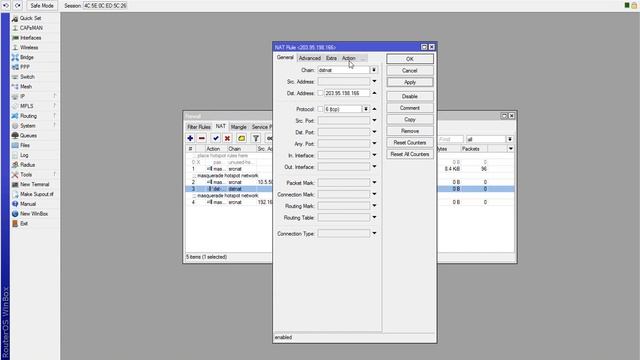Screen dimensions: 640x360
Task: Click add (plus) icon in Firewall window
Action: [190, 139]
